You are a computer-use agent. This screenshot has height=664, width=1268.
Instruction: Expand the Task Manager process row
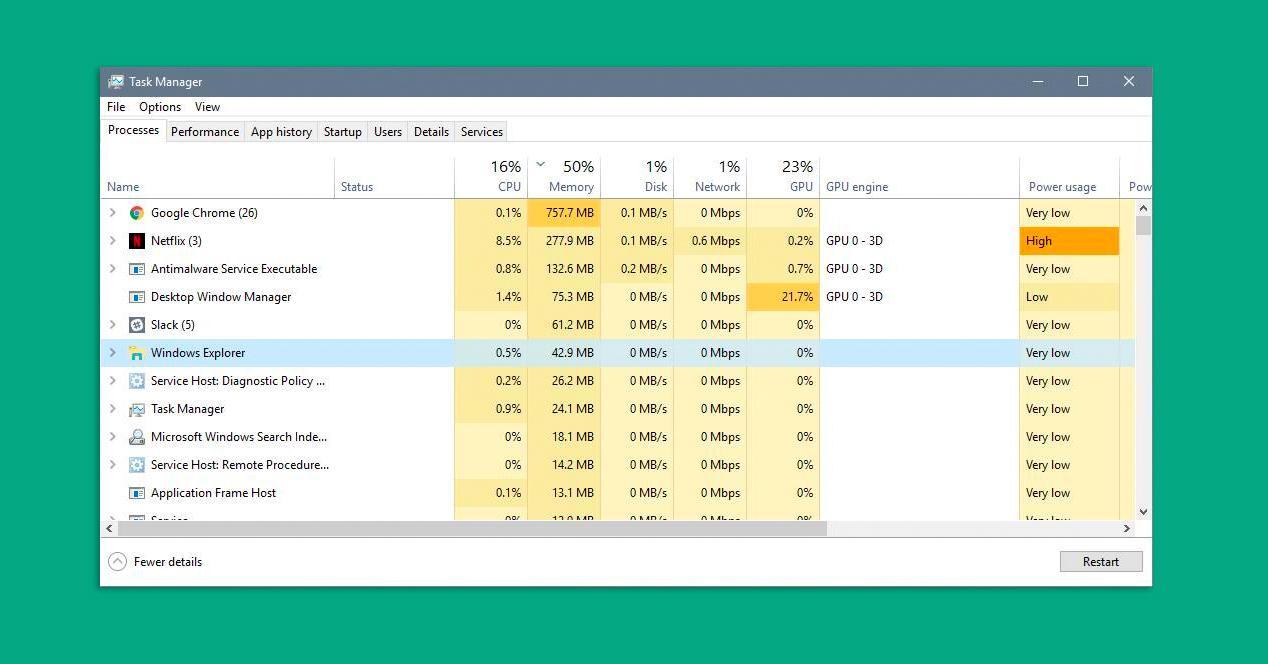coord(112,409)
